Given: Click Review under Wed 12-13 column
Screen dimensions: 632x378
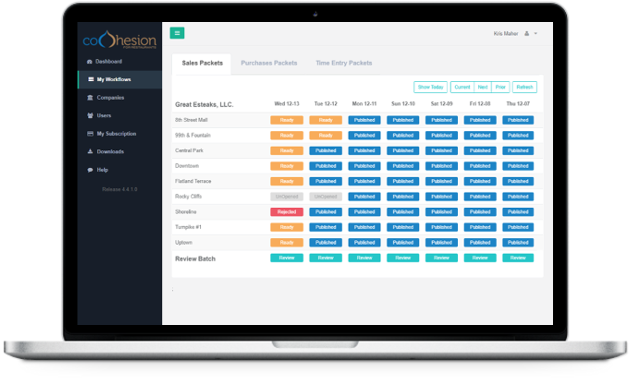Looking at the screenshot, I should (287, 258).
